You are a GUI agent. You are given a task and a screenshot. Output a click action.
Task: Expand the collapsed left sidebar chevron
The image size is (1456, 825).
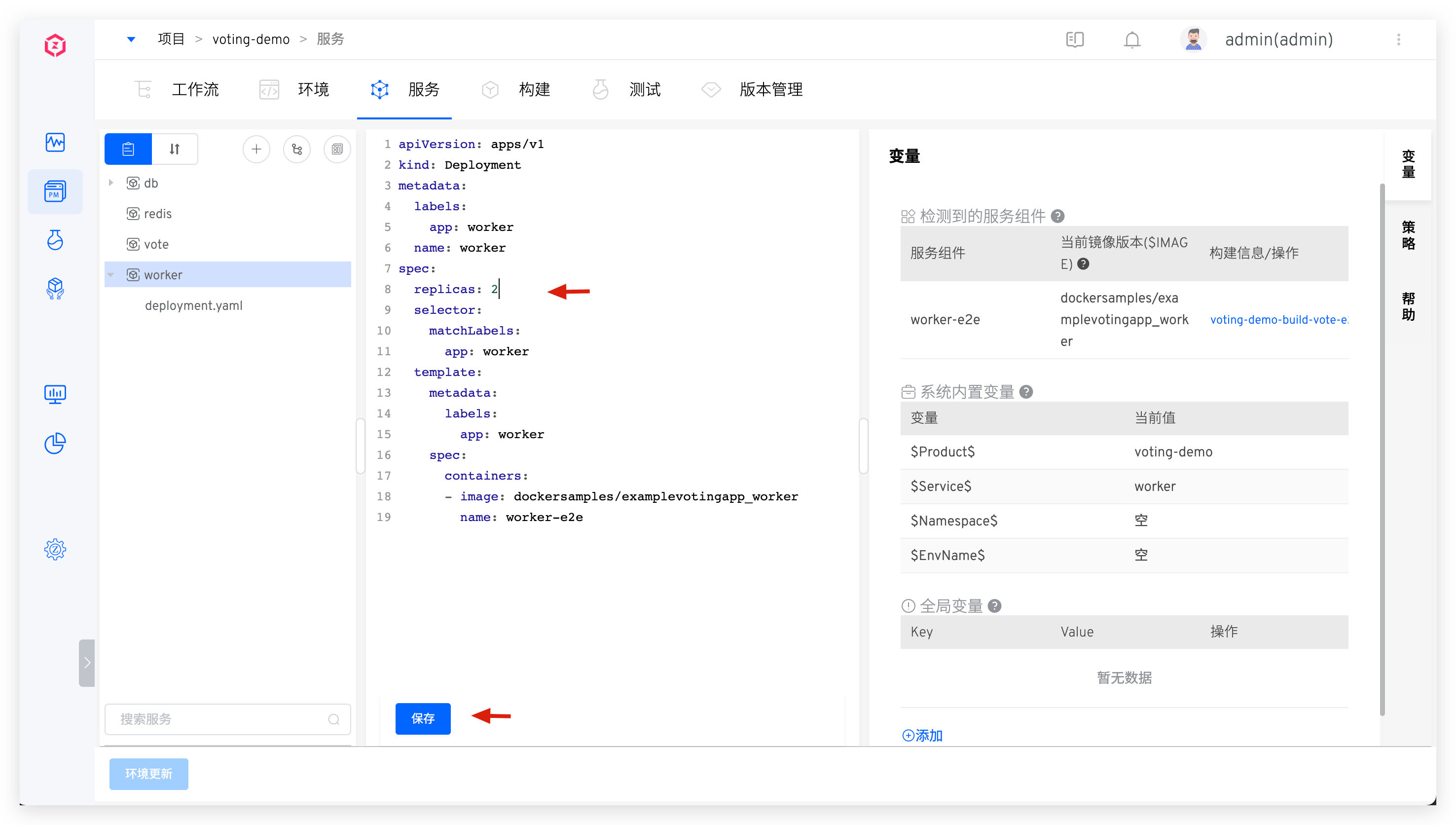[87, 662]
